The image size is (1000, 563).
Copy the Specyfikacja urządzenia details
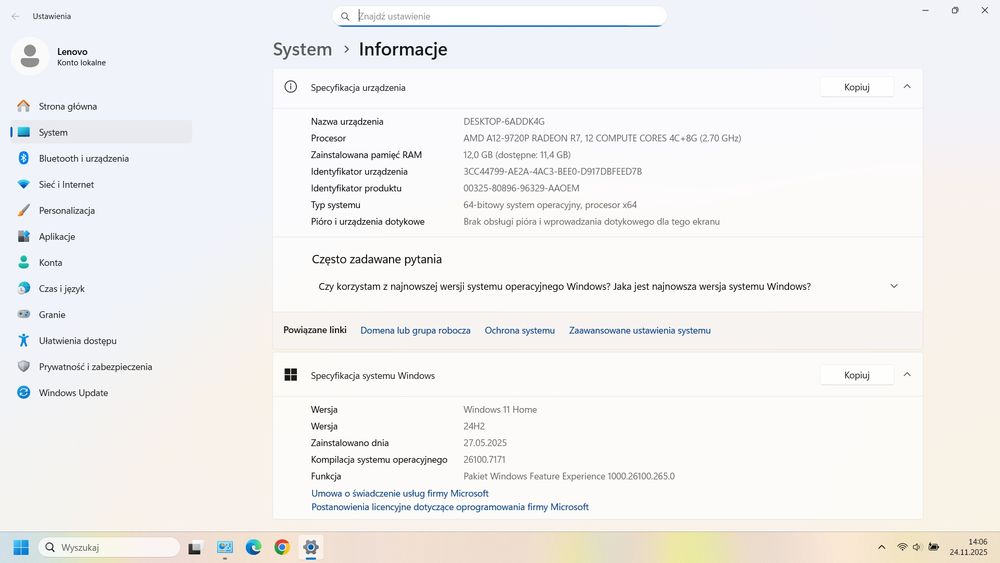857,87
